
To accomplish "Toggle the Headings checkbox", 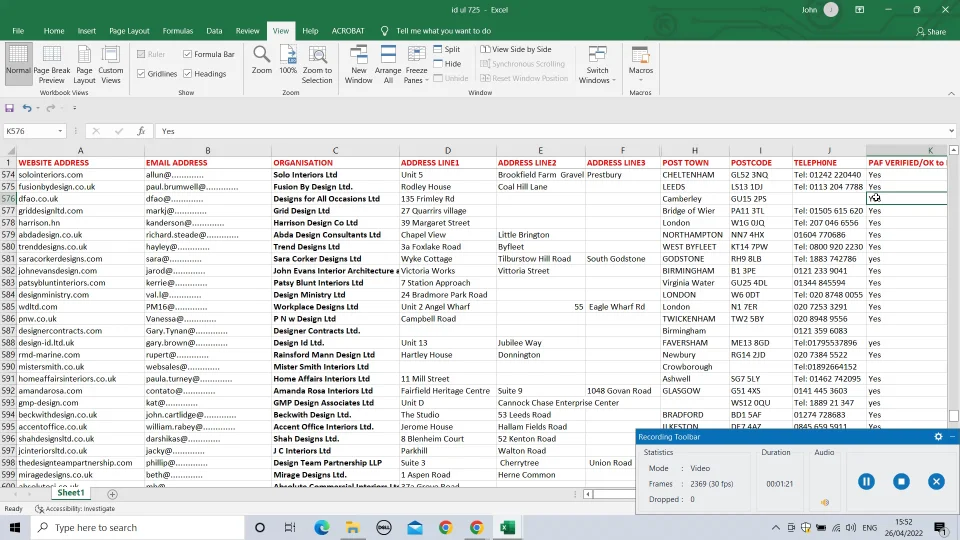I will 188,74.
